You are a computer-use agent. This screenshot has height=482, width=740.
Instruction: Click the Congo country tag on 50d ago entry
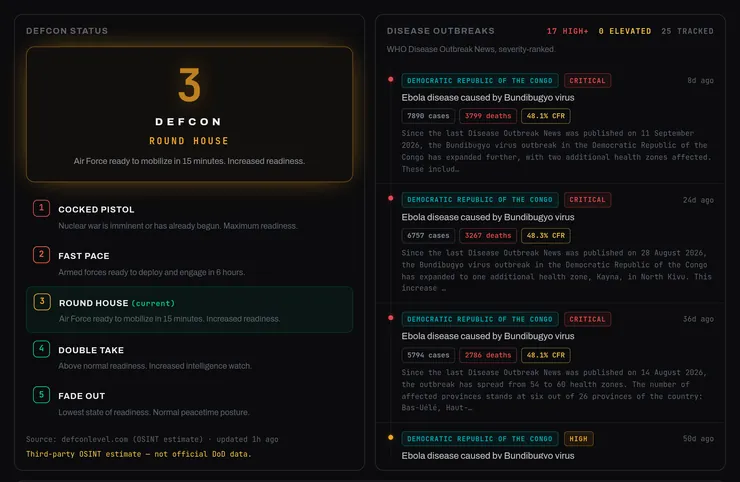pos(480,439)
